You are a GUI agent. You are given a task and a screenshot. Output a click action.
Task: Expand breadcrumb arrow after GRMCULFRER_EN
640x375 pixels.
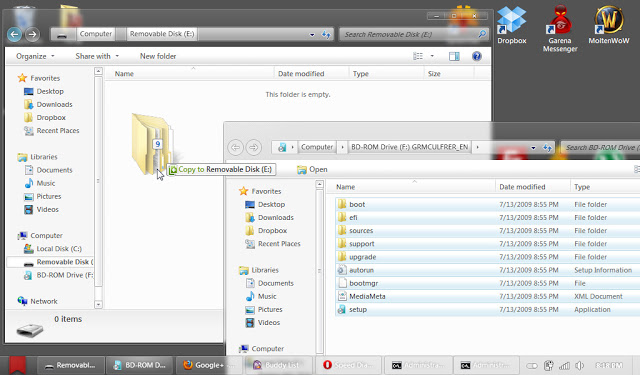click(x=477, y=147)
